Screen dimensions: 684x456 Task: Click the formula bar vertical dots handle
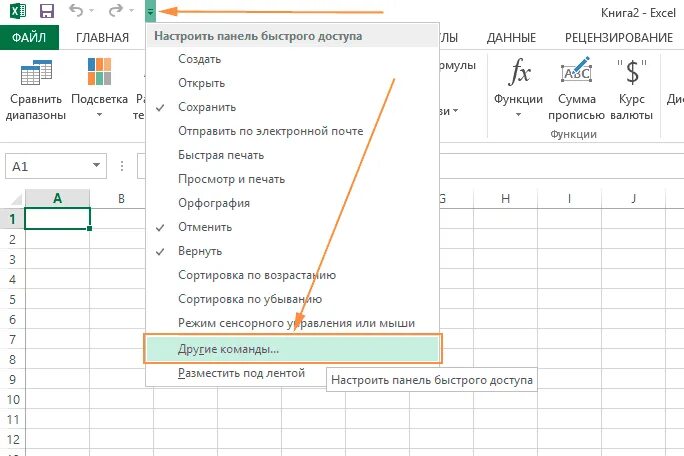tap(122, 166)
